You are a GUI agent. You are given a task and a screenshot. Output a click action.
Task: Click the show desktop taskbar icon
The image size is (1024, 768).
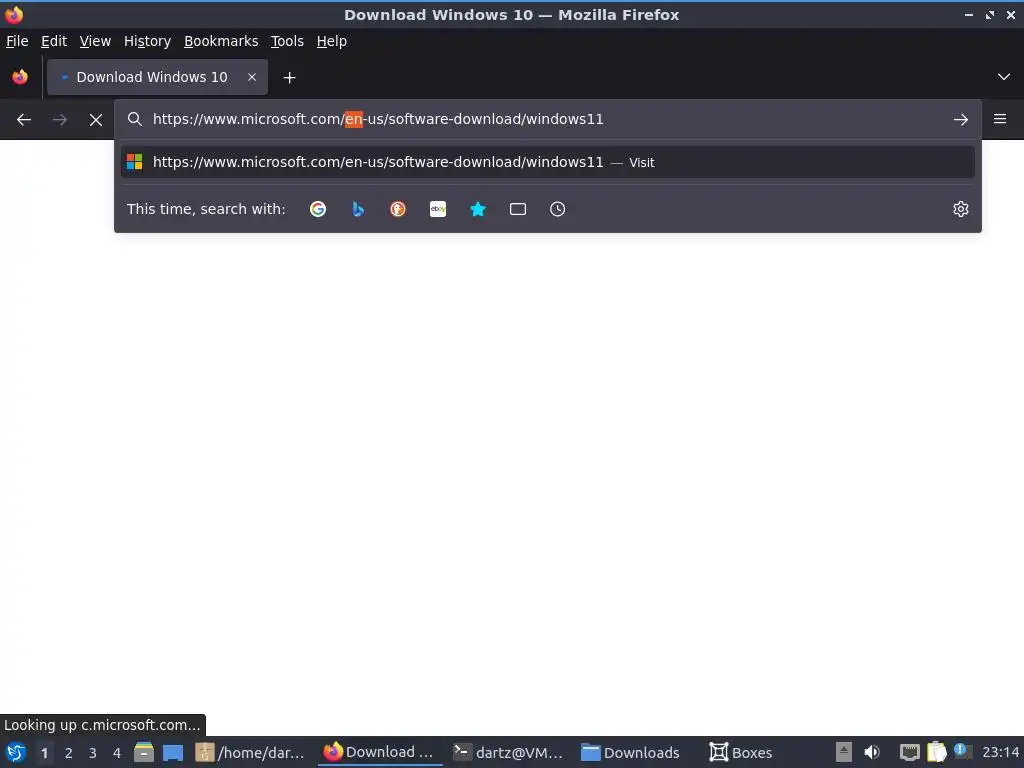tap(173, 752)
